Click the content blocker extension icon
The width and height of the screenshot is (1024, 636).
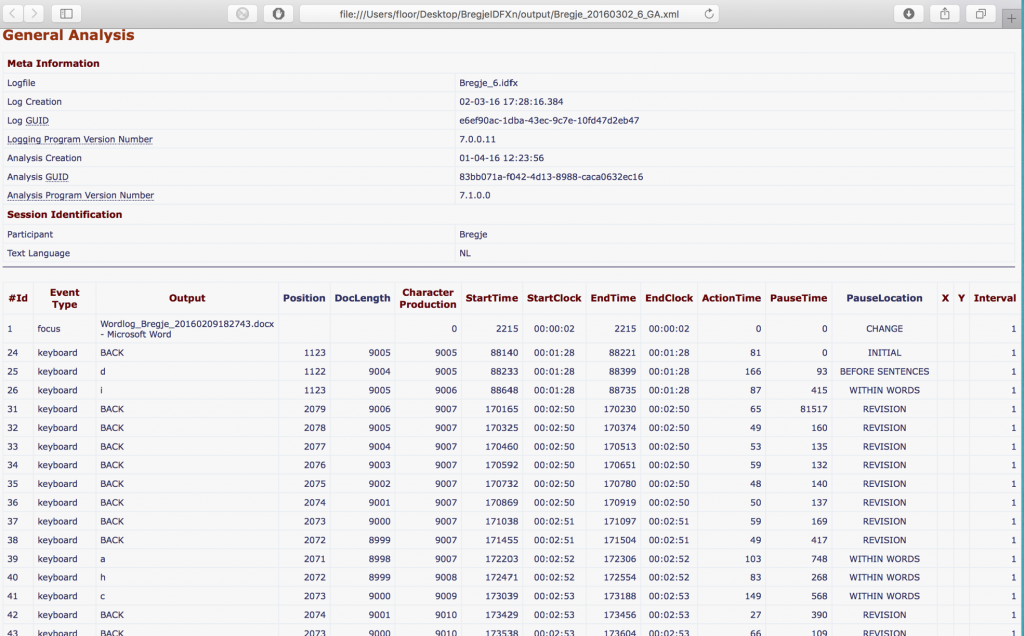click(x=242, y=13)
